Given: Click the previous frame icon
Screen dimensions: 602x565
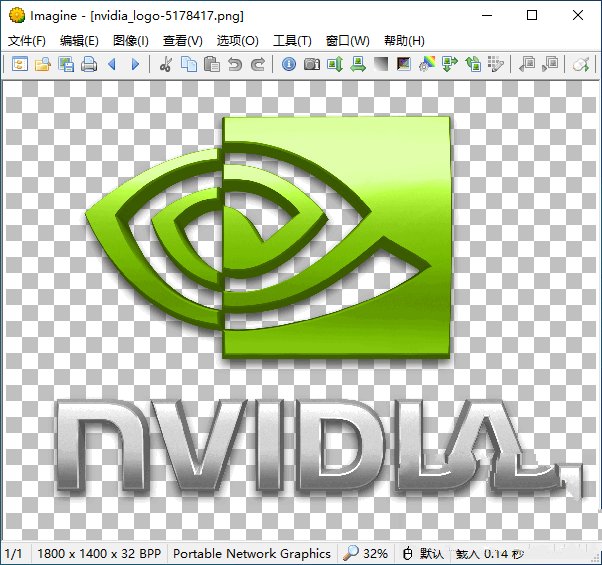Looking at the screenshot, I should [527, 64].
